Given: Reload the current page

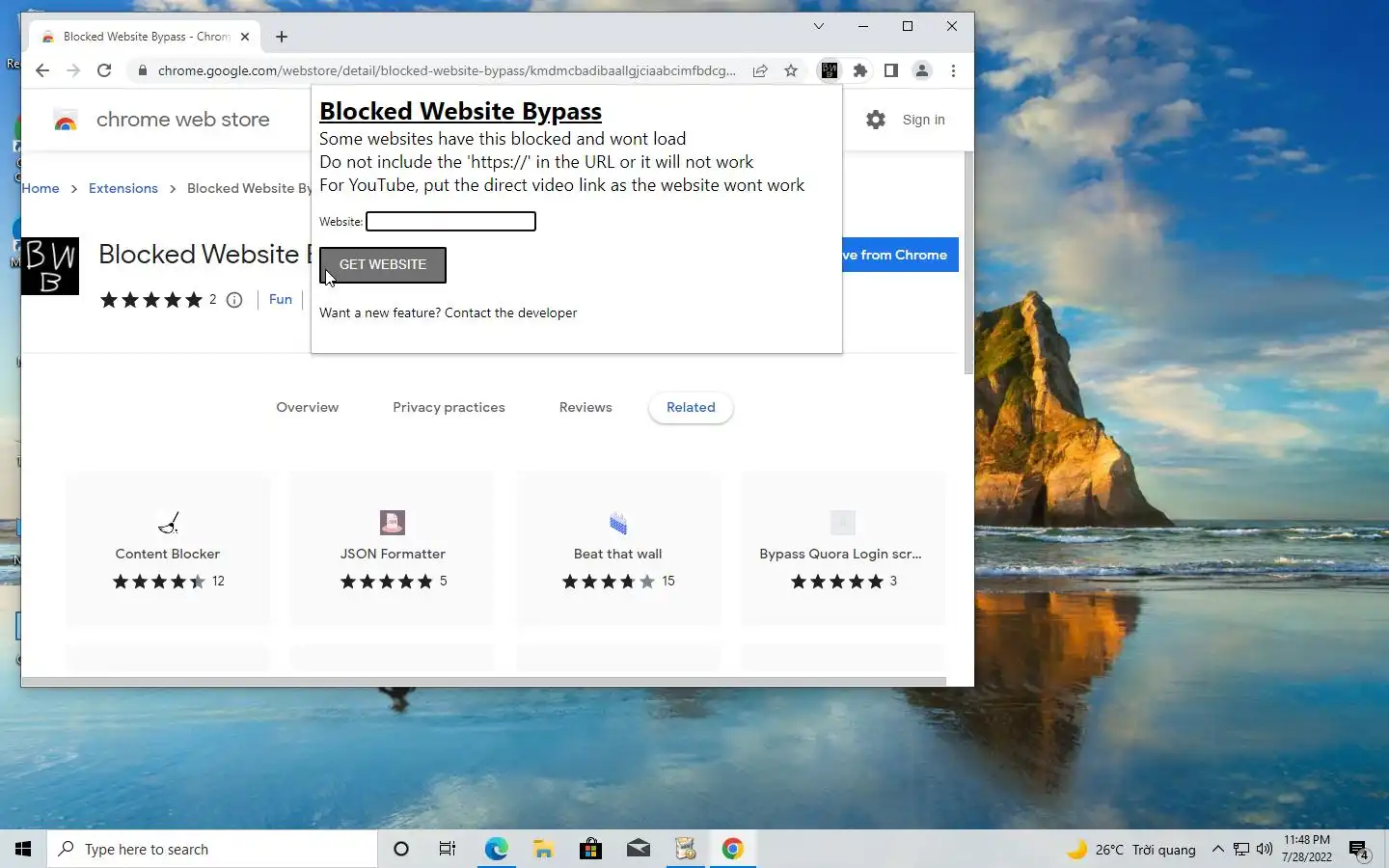Looking at the screenshot, I should coord(104,70).
